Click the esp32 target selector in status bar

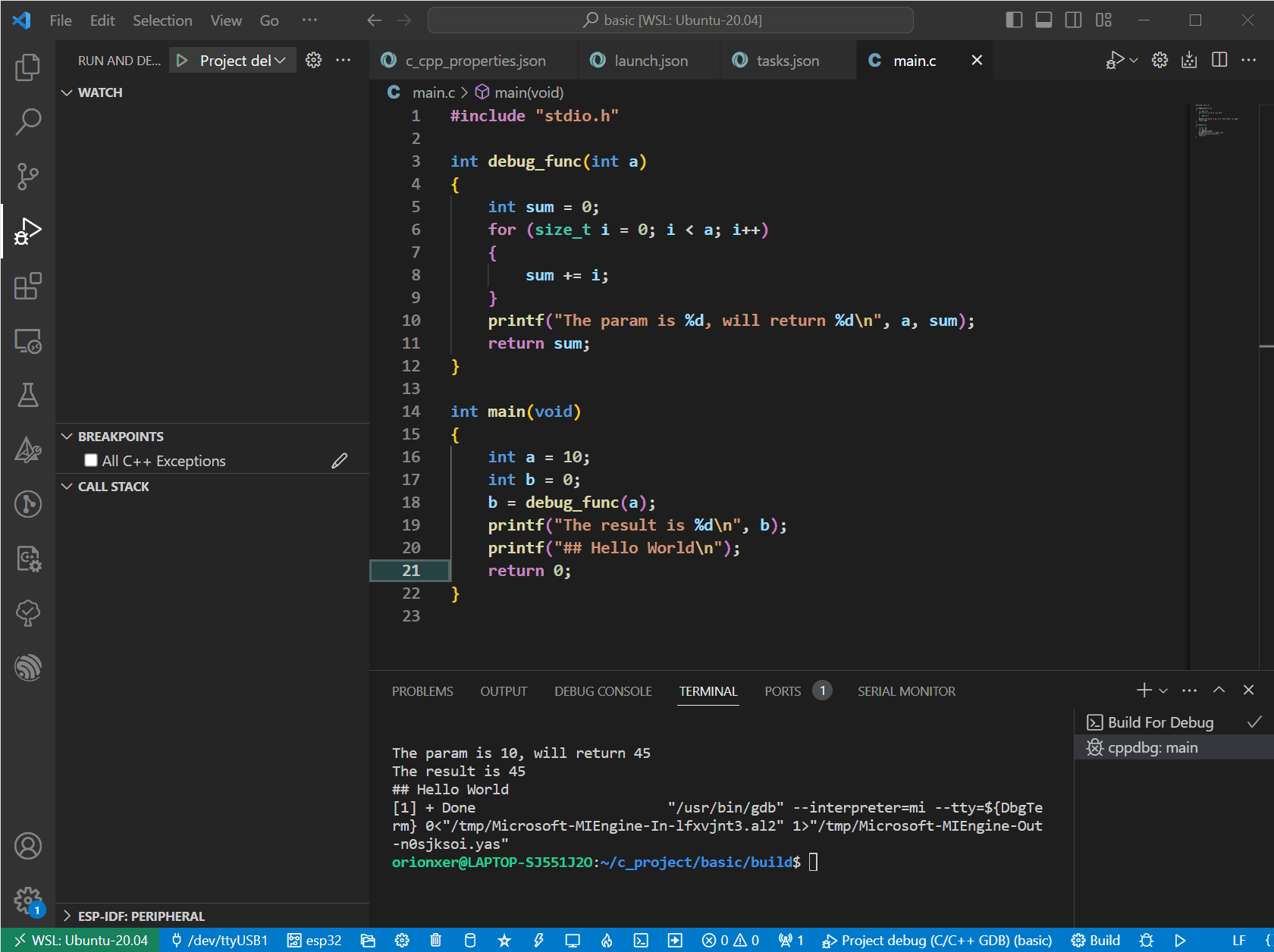315,940
